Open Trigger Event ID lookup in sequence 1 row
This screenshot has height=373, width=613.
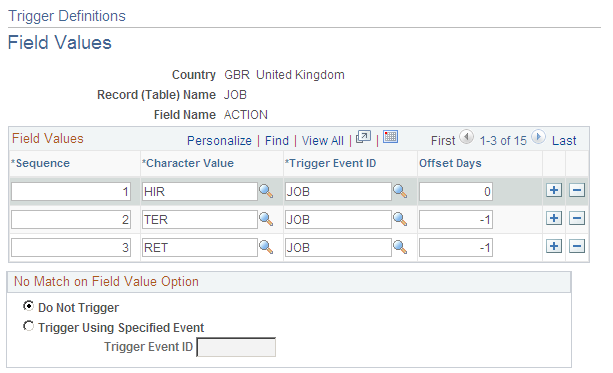tap(400, 191)
